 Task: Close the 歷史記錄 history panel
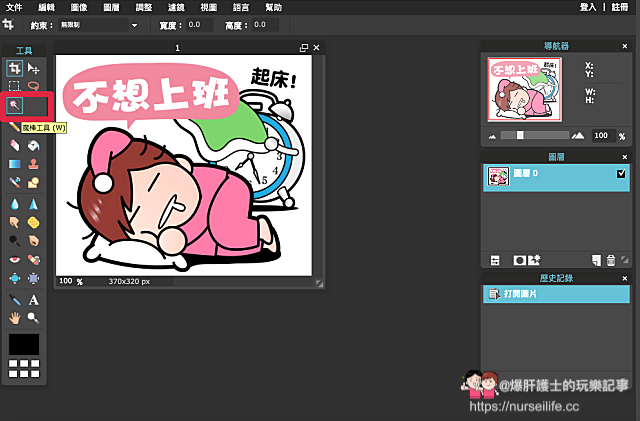point(624,278)
